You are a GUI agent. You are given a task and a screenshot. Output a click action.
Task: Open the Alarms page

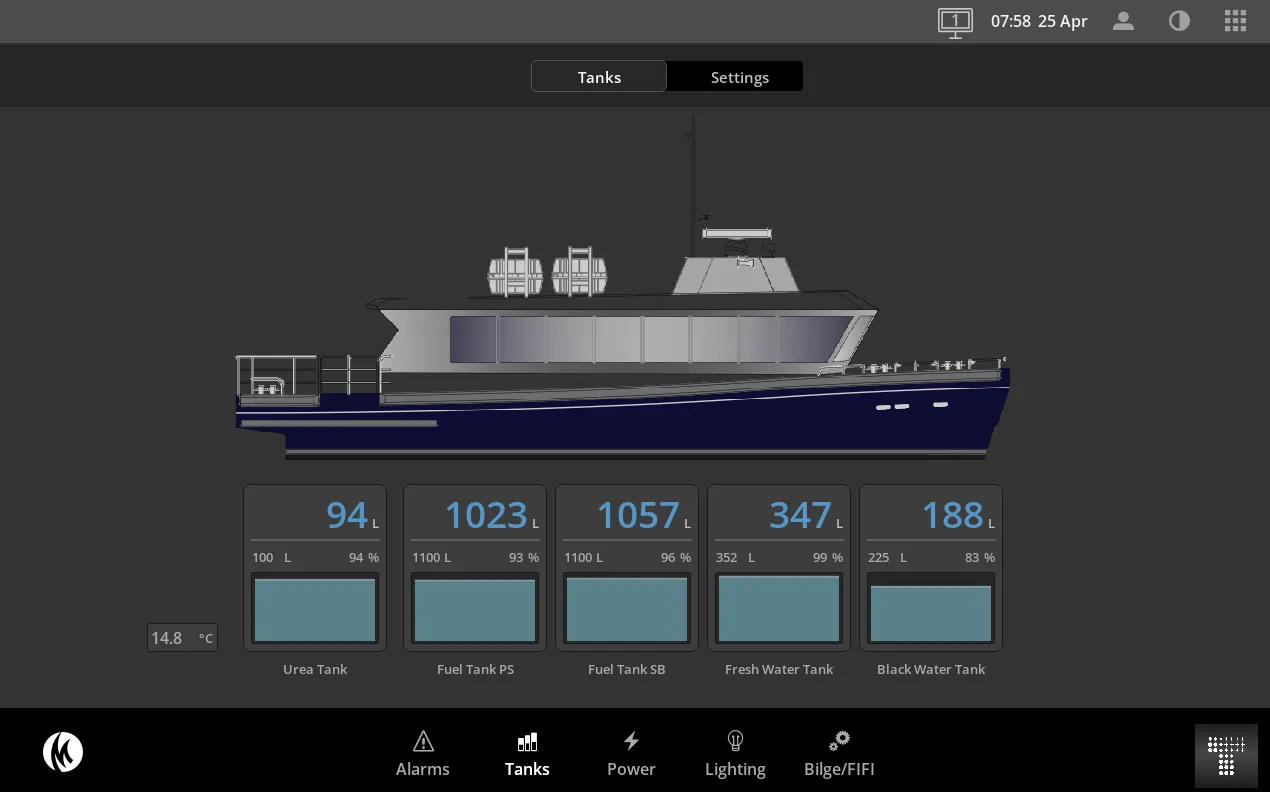[422, 754]
